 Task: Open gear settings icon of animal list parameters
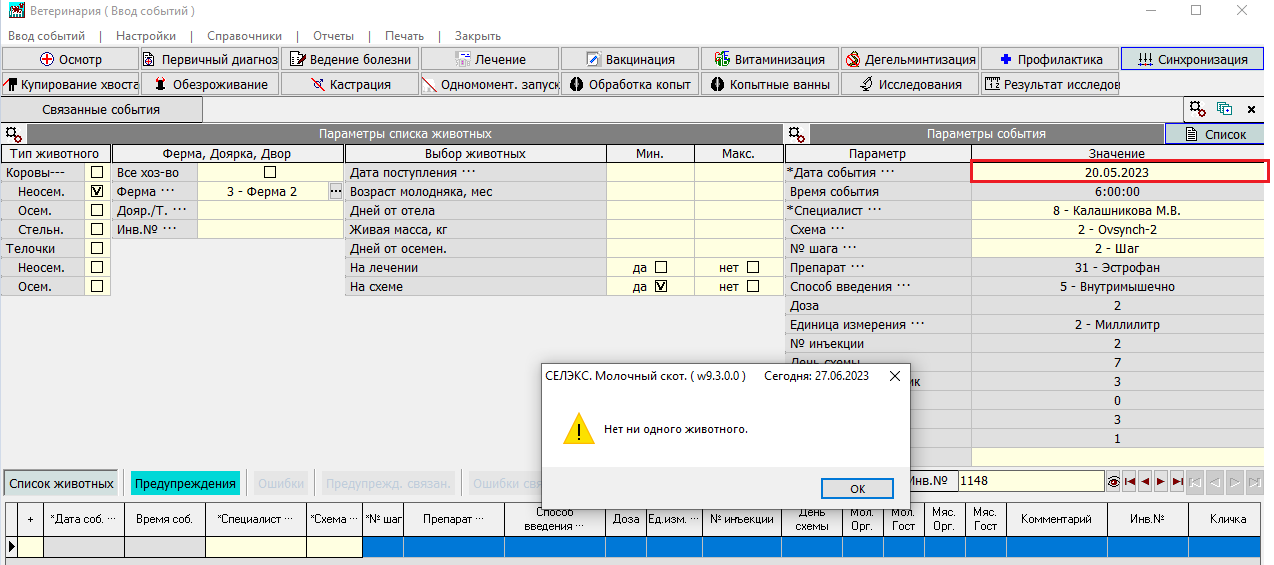(13, 133)
